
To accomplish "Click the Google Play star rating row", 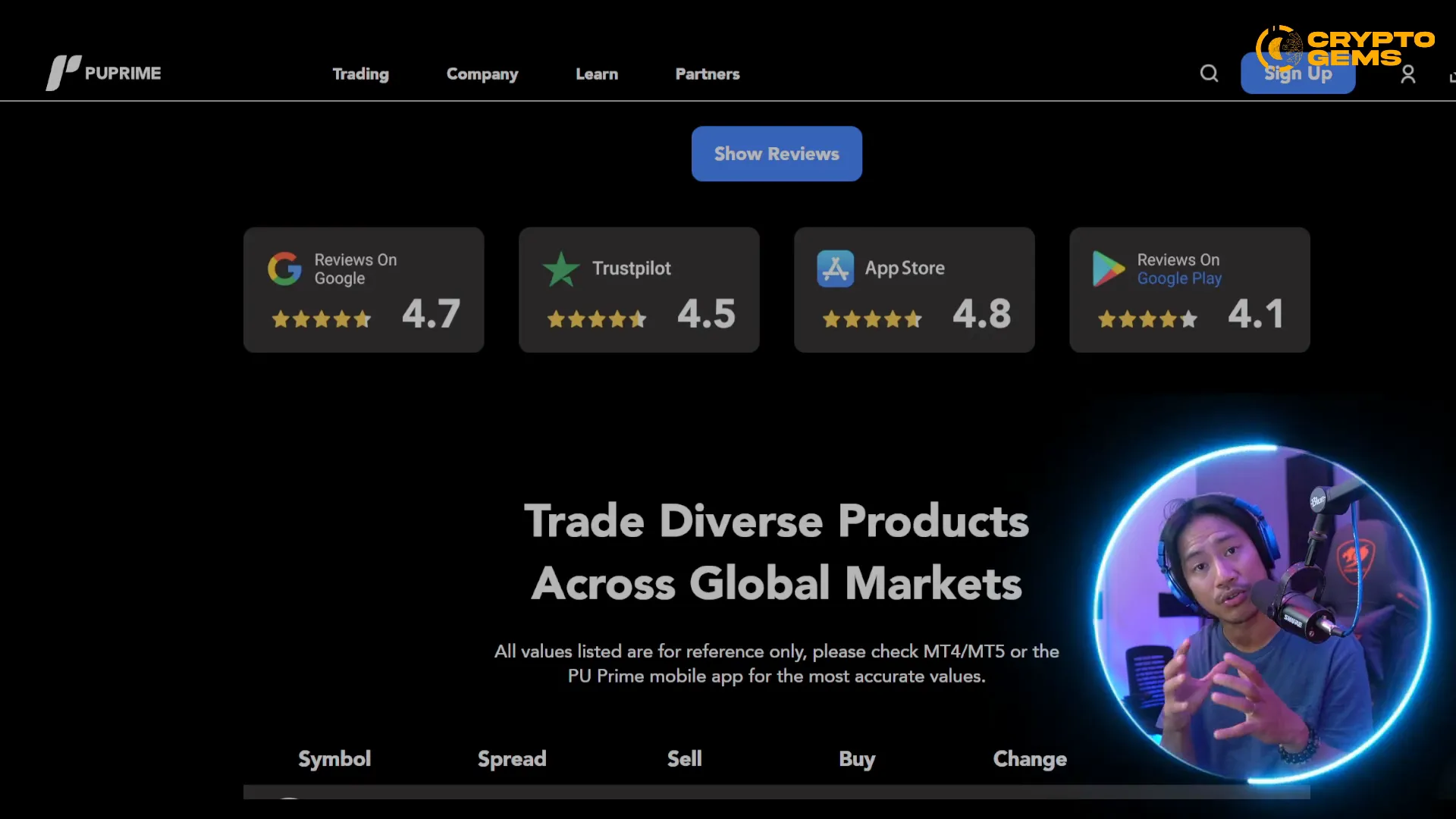I will point(1147,319).
